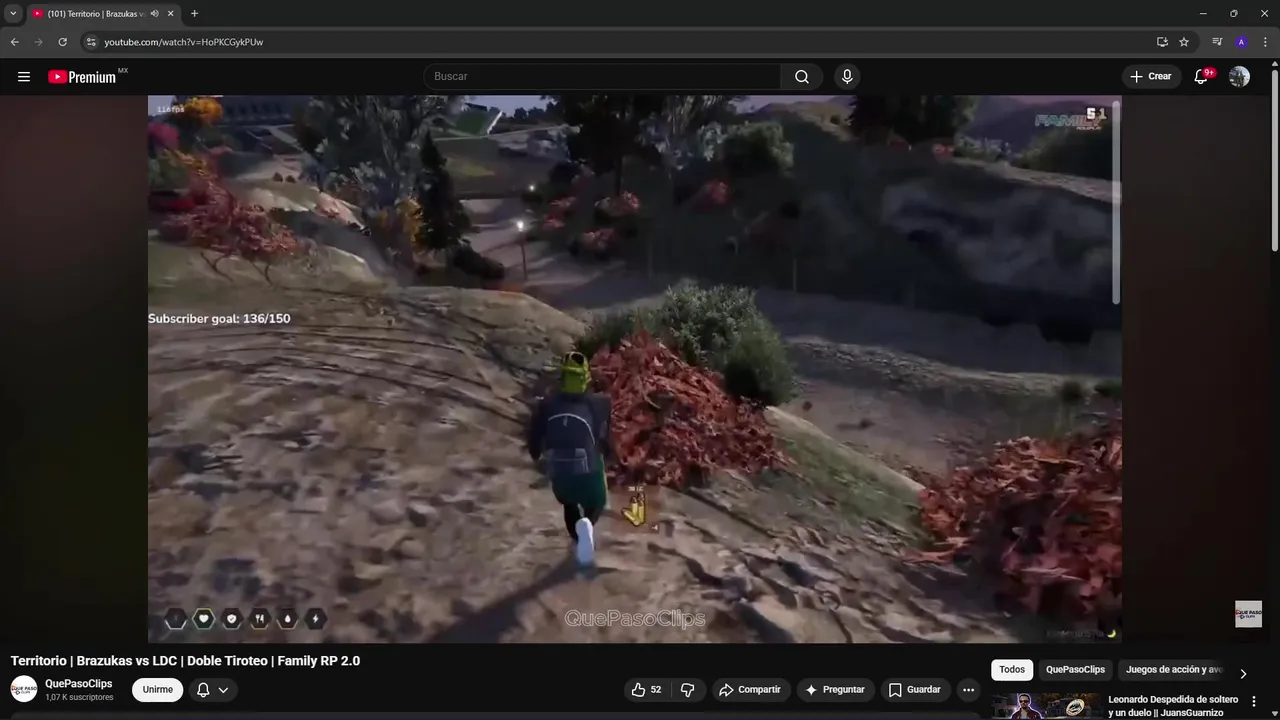Click the search magnifier button
The image size is (1280, 720).
[x=802, y=77]
